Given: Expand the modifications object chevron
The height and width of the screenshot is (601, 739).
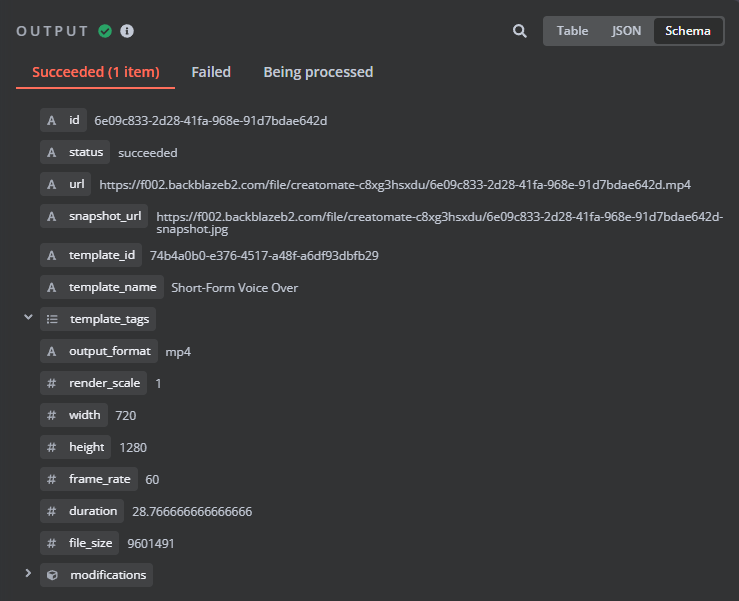Looking at the screenshot, I should tap(28, 573).
